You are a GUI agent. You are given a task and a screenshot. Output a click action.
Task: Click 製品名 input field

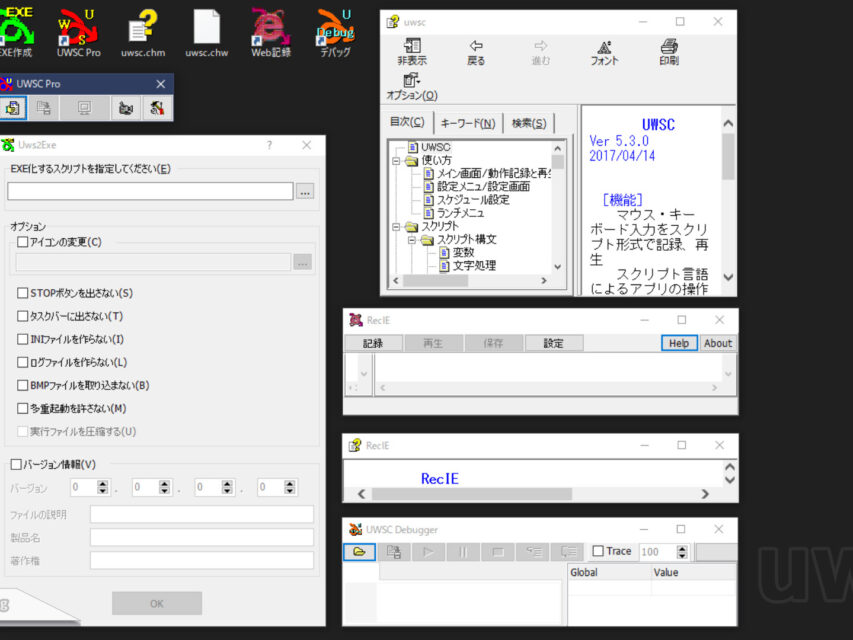pos(202,537)
